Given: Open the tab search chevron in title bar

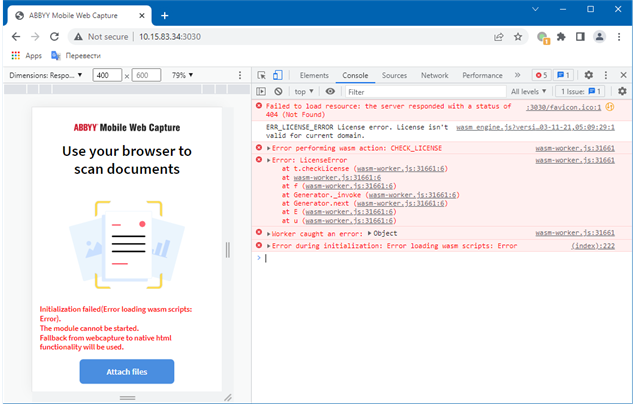Looking at the screenshot, I should (535, 9).
